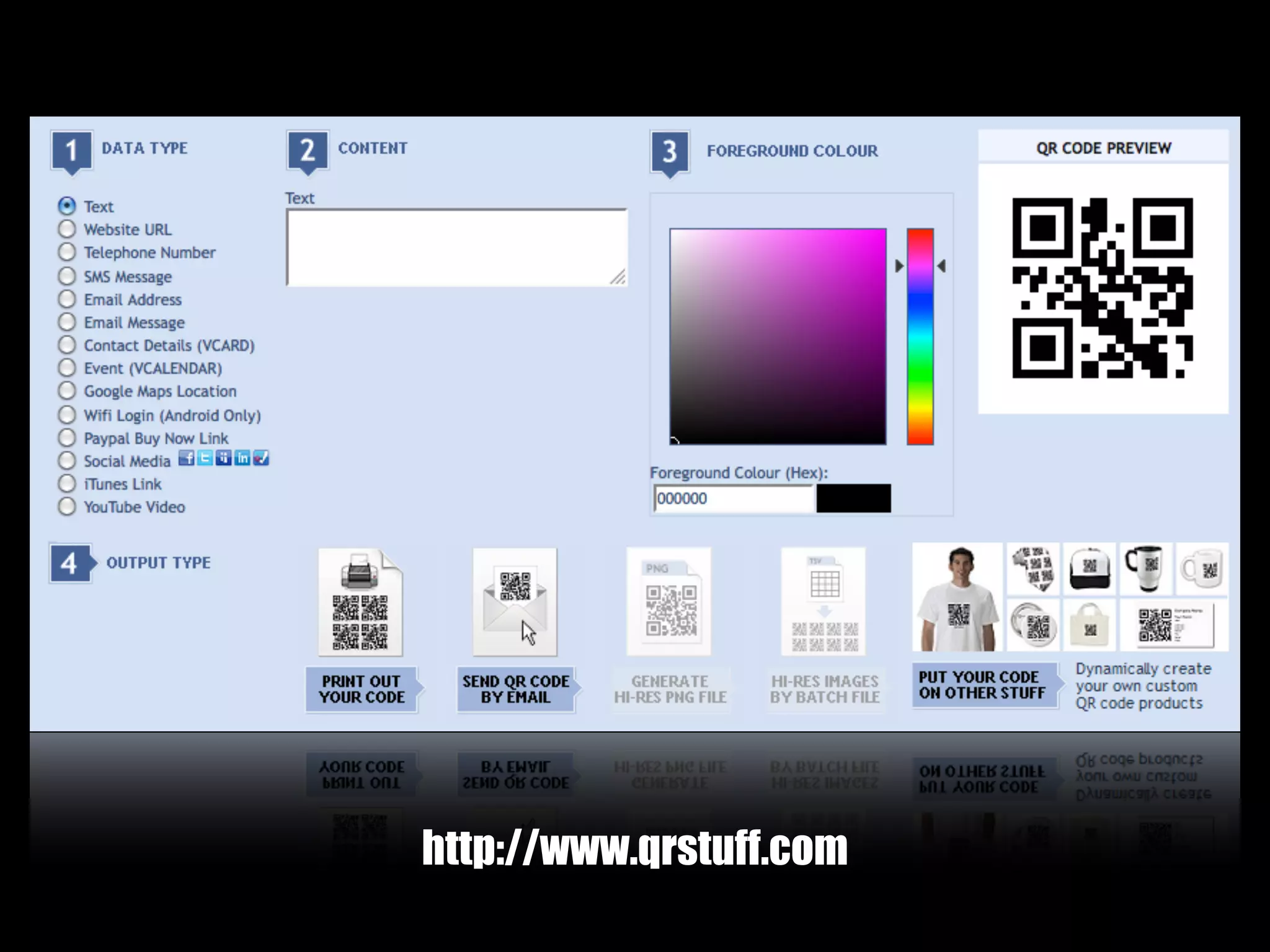The height and width of the screenshot is (952, 1270).
Task: Click the QR button badges thumbnail
Action: point(1033,625)
